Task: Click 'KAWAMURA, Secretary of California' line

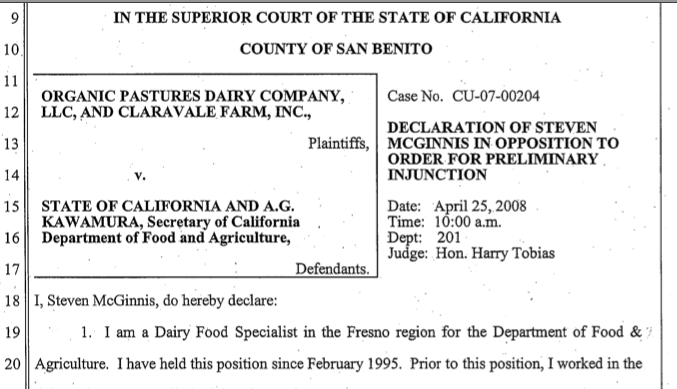Action: coord(171,222)
